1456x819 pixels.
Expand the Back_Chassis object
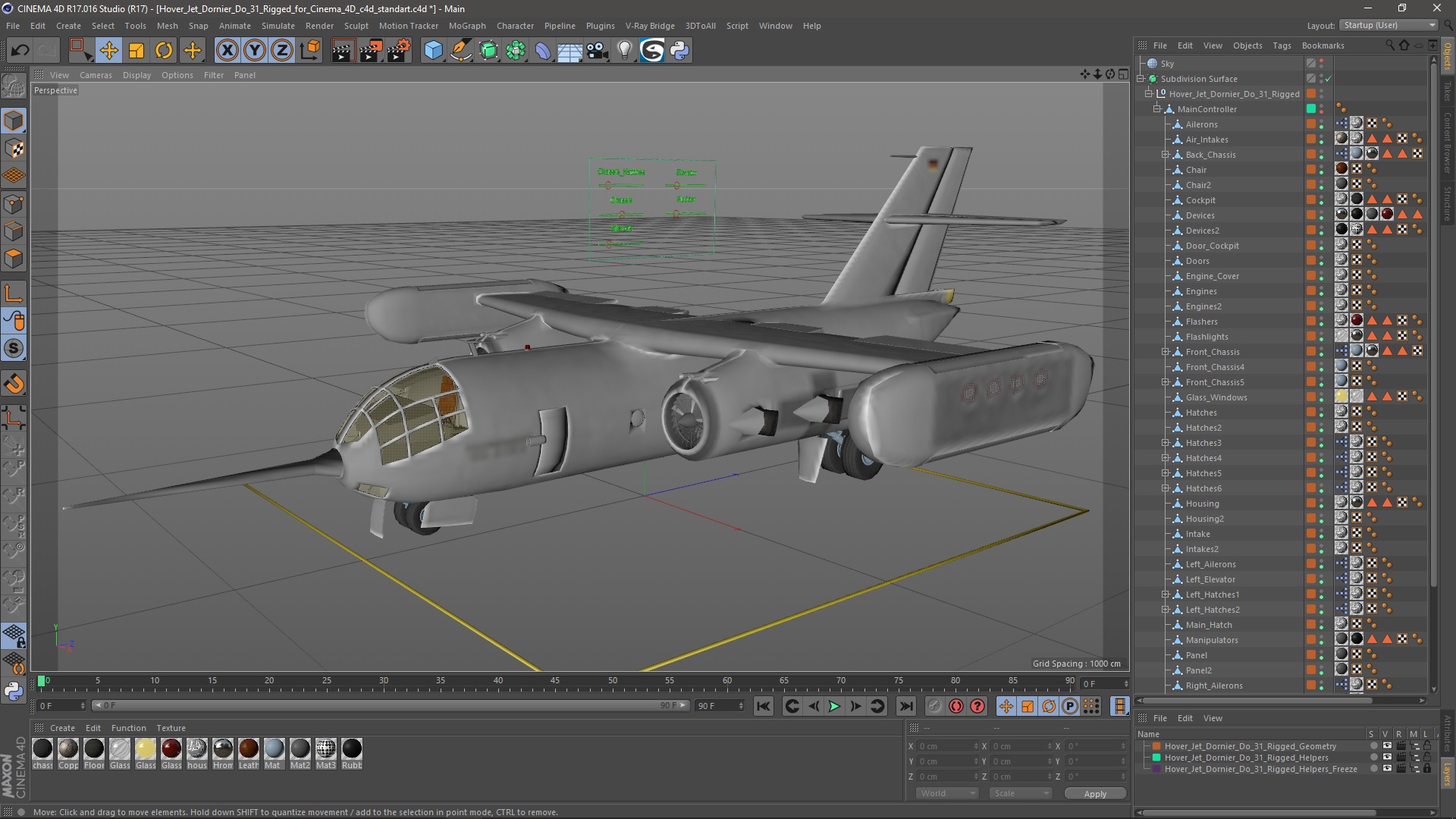coord(1166,155)
